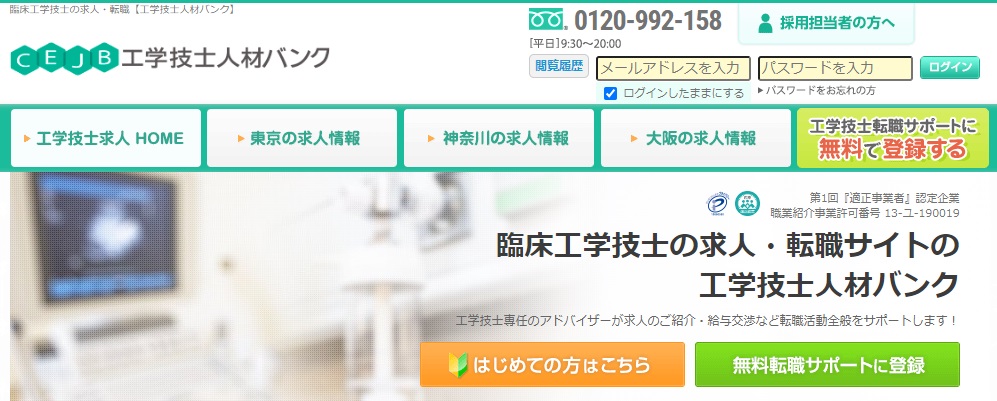
Task: Click the 無料で登録する banner
Action: pyautogui.click(x=893, y=138)
